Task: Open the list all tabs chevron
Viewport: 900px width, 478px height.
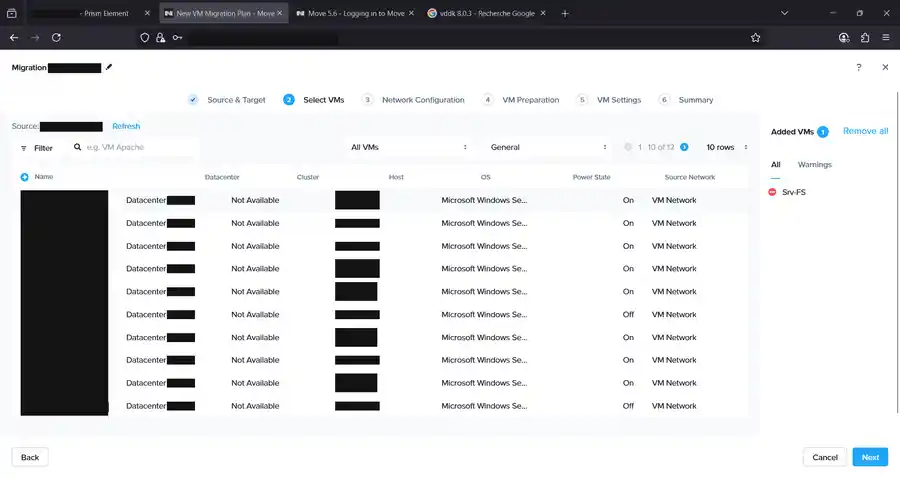Action: [x=784, y=13]
